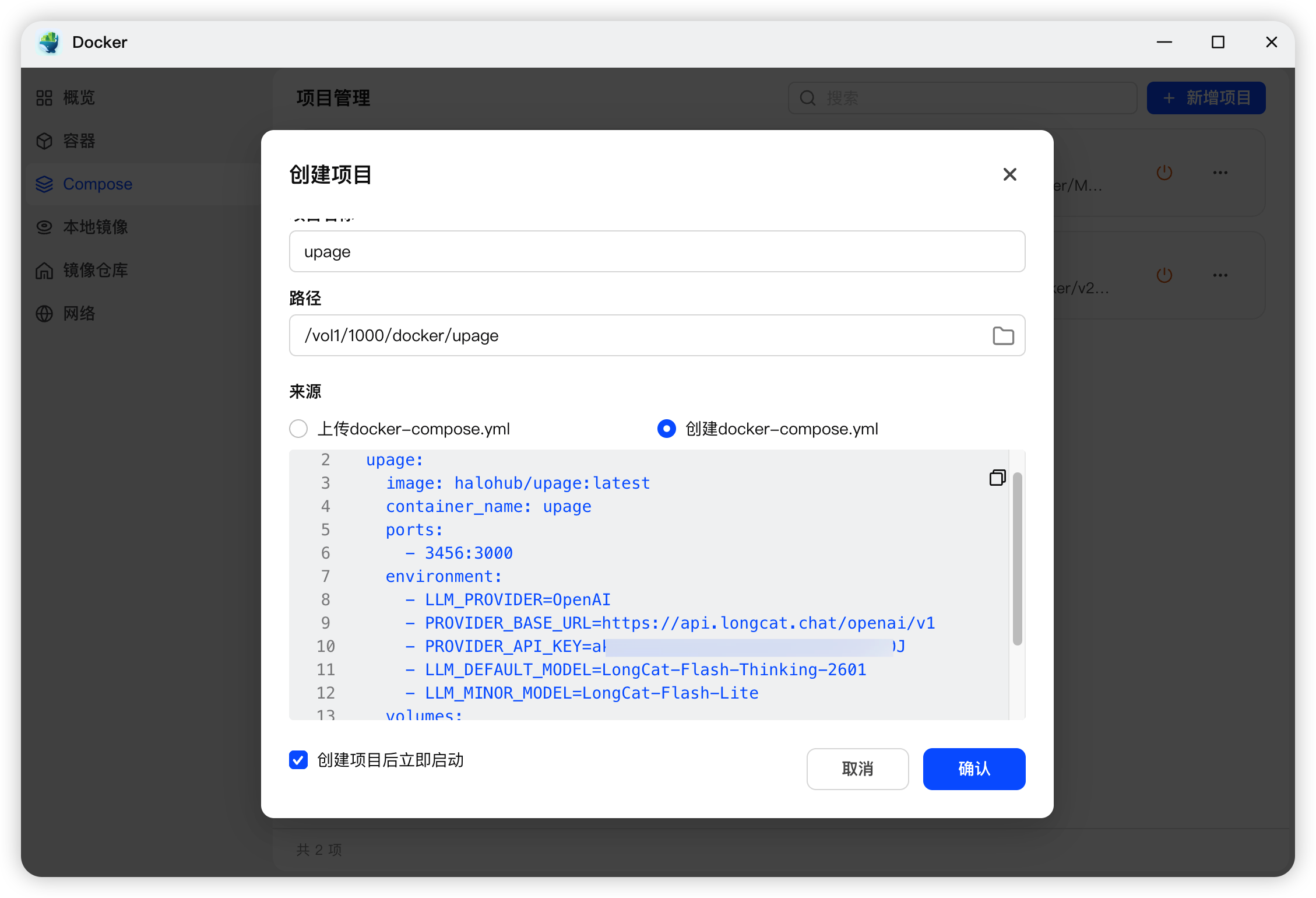Click the power icon of first project
Image resolution: width=1316 pixels, height=898 pixels.
[x=1164, y=173]
